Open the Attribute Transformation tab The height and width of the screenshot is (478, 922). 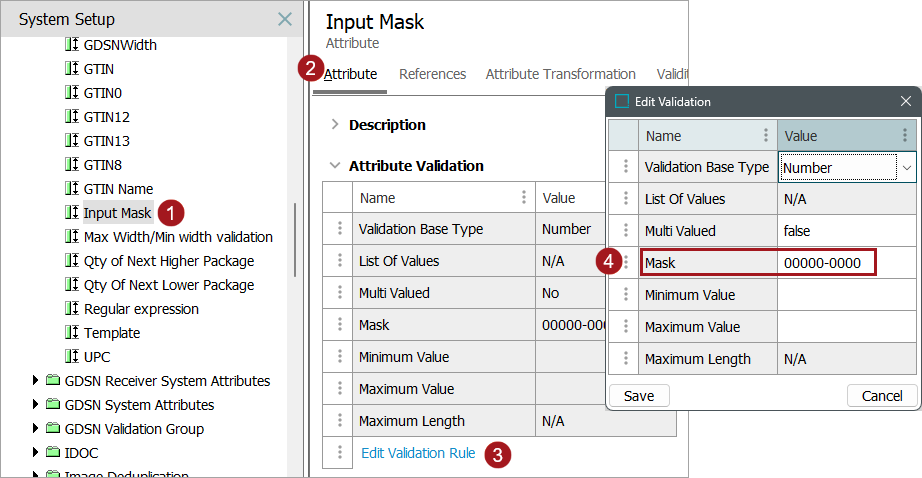click(x=560, y=74)
